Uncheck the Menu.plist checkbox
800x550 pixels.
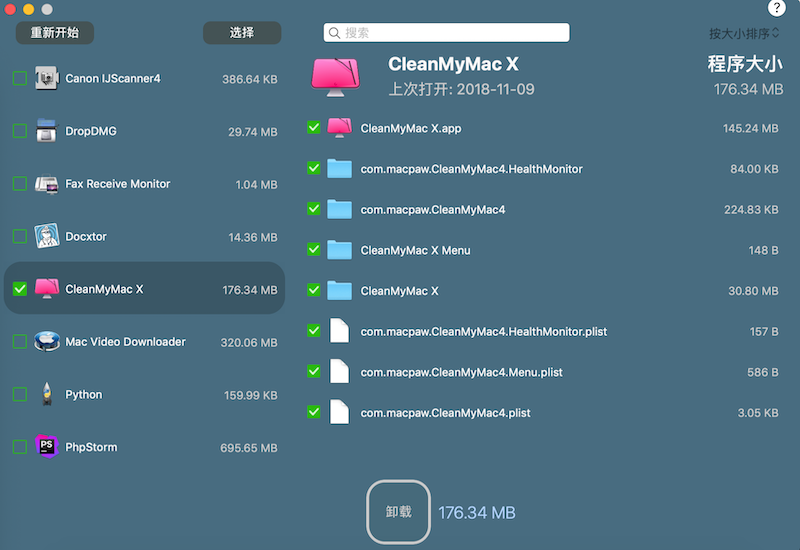(314, 371)
